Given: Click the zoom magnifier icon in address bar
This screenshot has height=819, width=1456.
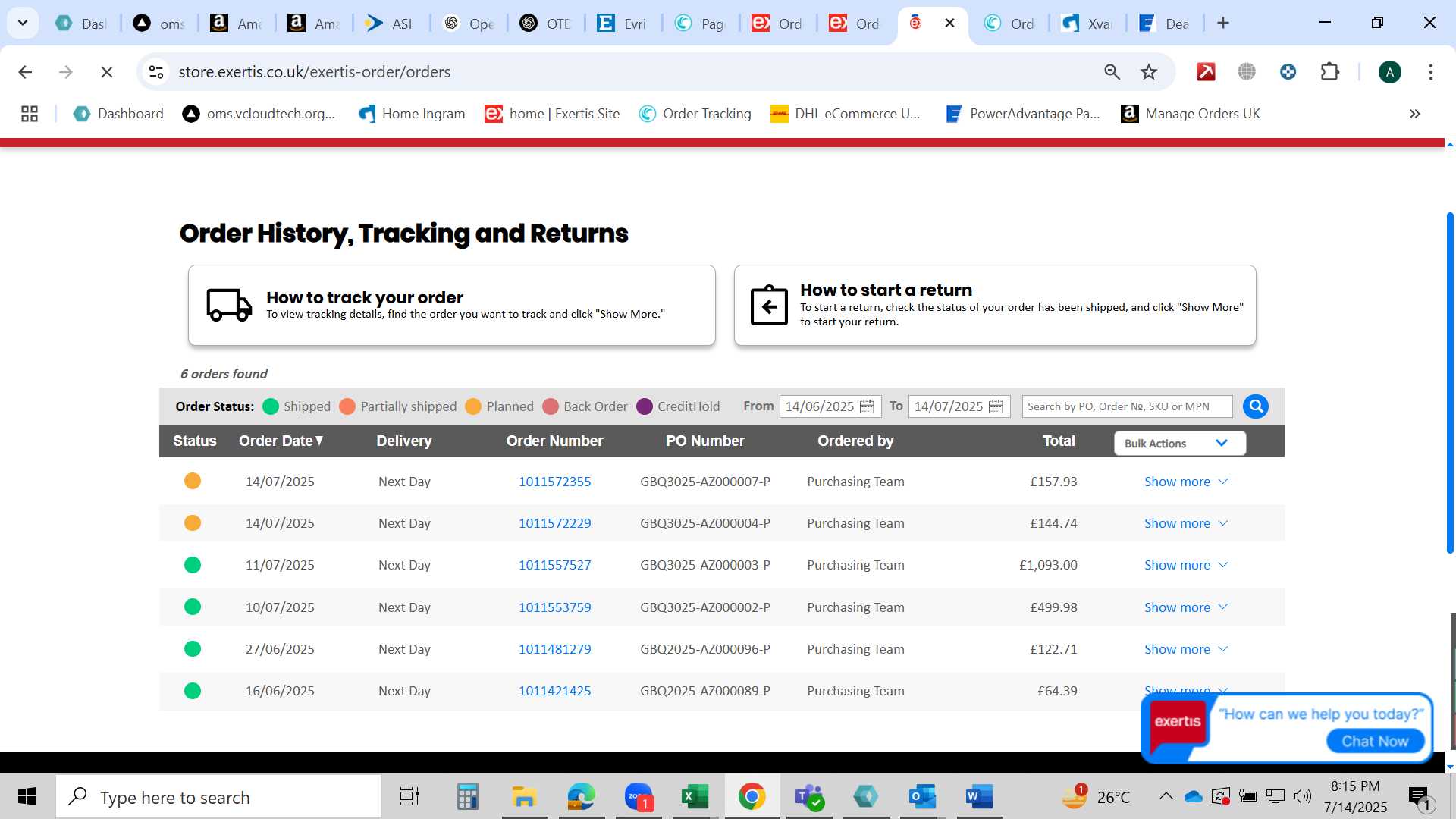Looking at the screenshot, I should click(1112, 72).
